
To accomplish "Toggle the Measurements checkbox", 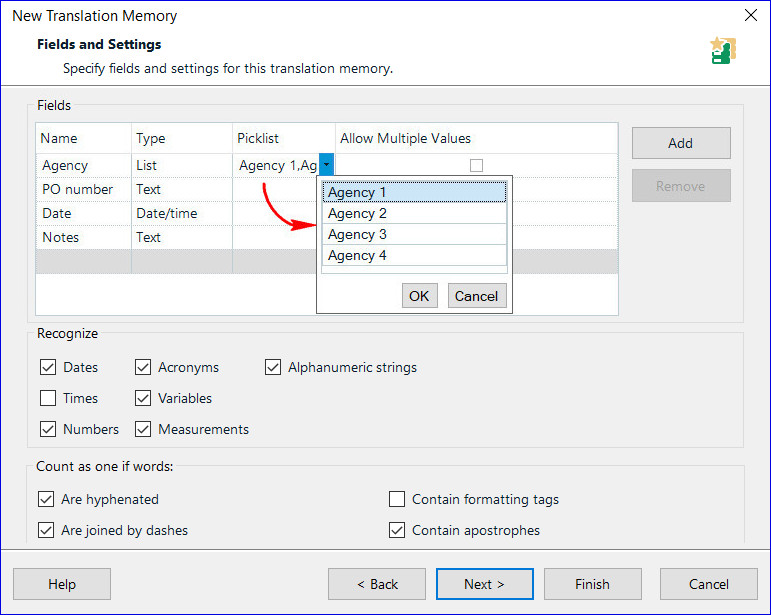I will [x=143, y=429].
